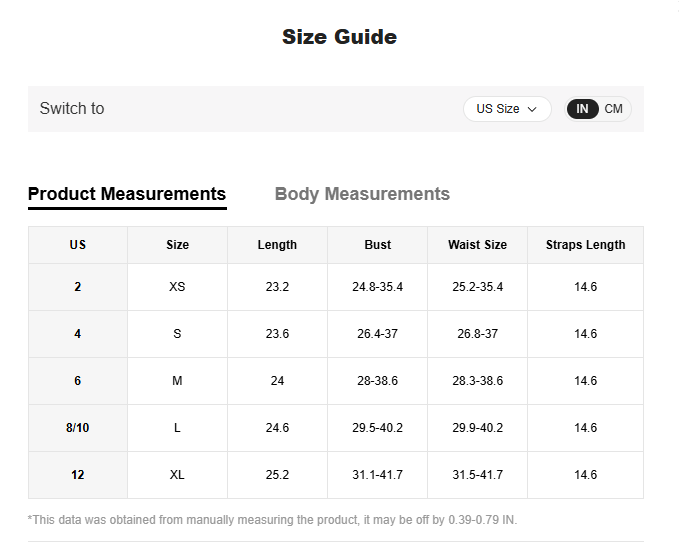Switch units to CM
The height and width of the screenshot is (542, 679).
[613, 109]
